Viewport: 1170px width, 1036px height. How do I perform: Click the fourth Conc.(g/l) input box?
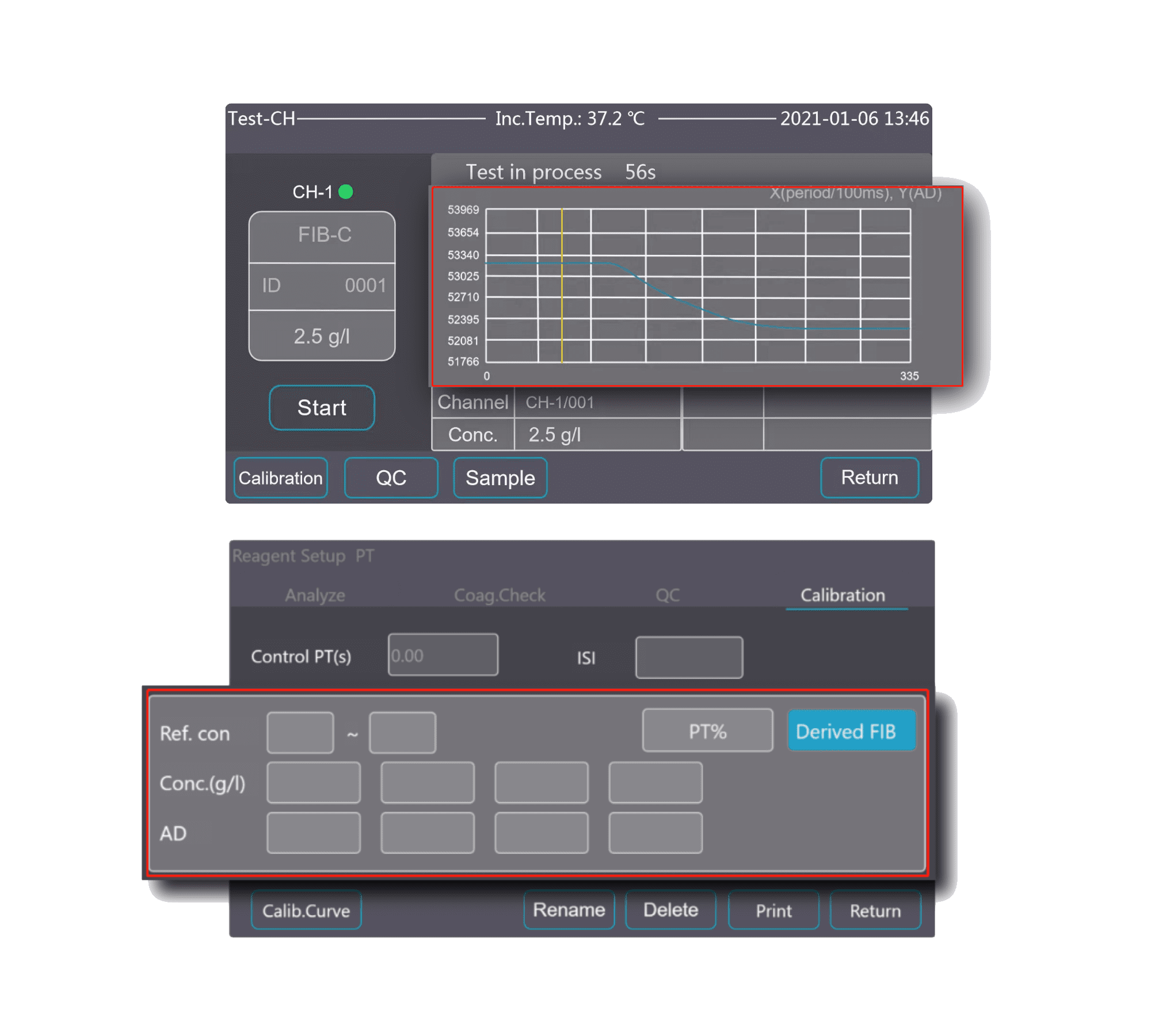[655, 783]
